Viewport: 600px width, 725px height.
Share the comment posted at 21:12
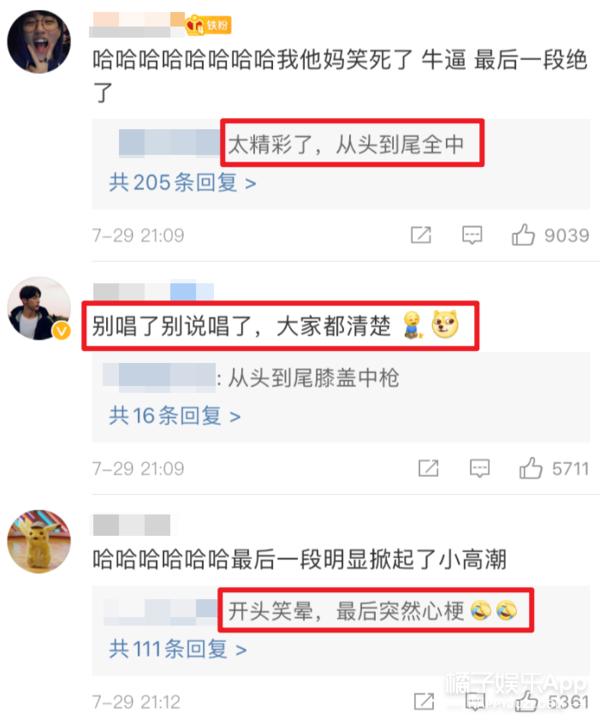[424, 701]
